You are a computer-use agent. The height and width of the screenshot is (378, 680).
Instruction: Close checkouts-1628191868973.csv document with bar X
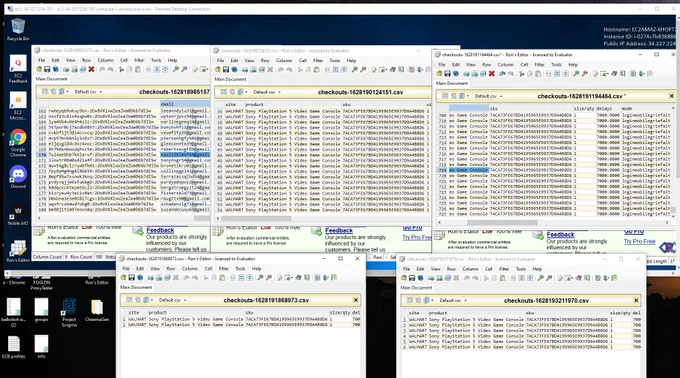pyautogui.click(x=356, y=300)
